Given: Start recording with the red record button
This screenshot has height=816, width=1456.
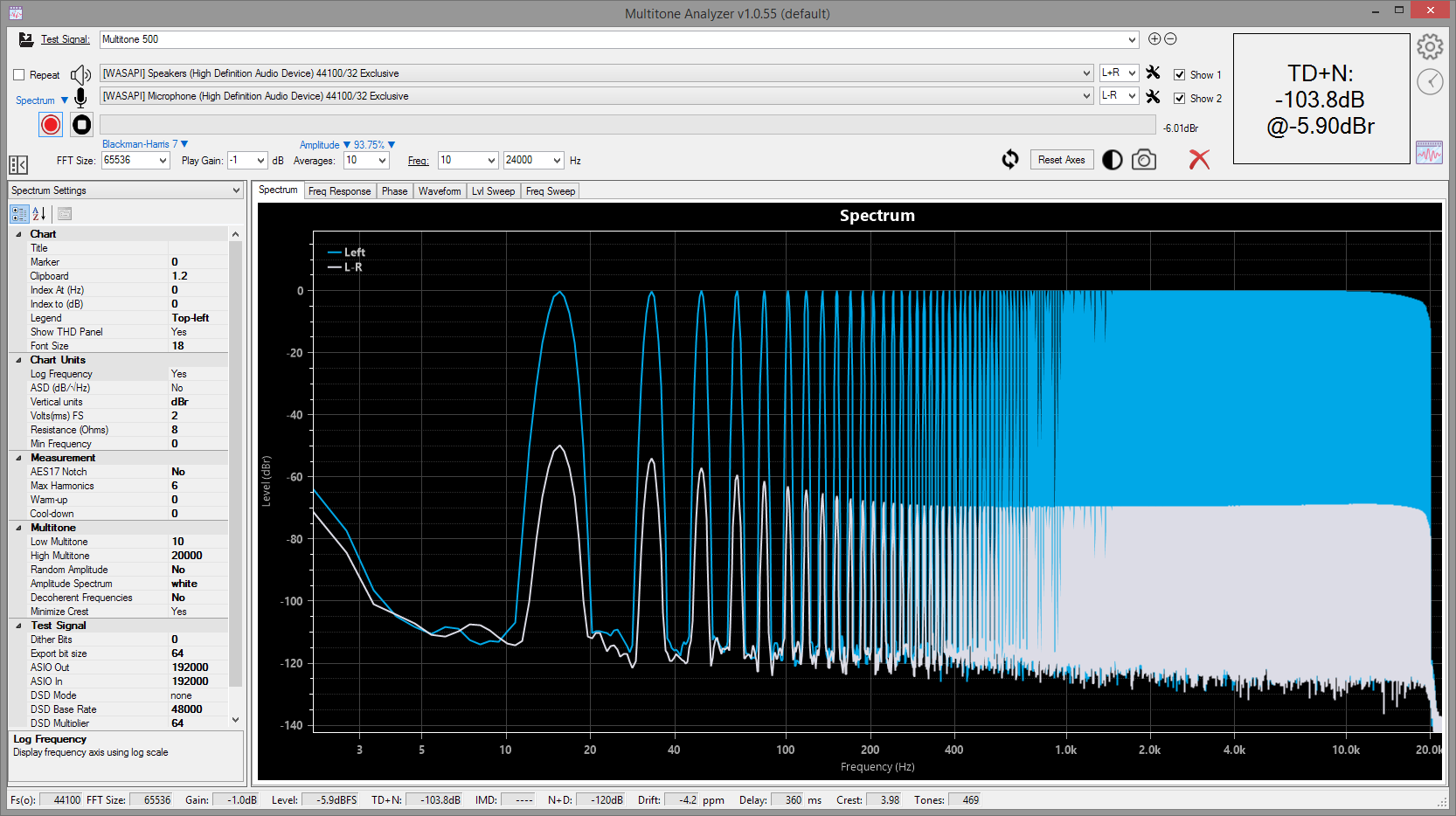Looking at the screenshot, I should click(x=51, y=125).
